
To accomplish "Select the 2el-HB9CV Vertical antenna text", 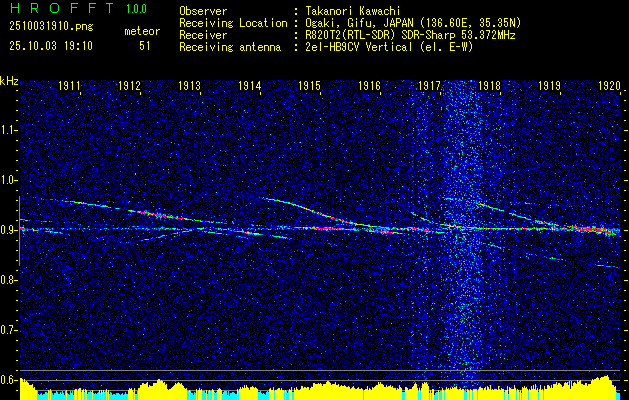I will pos(389,47).
